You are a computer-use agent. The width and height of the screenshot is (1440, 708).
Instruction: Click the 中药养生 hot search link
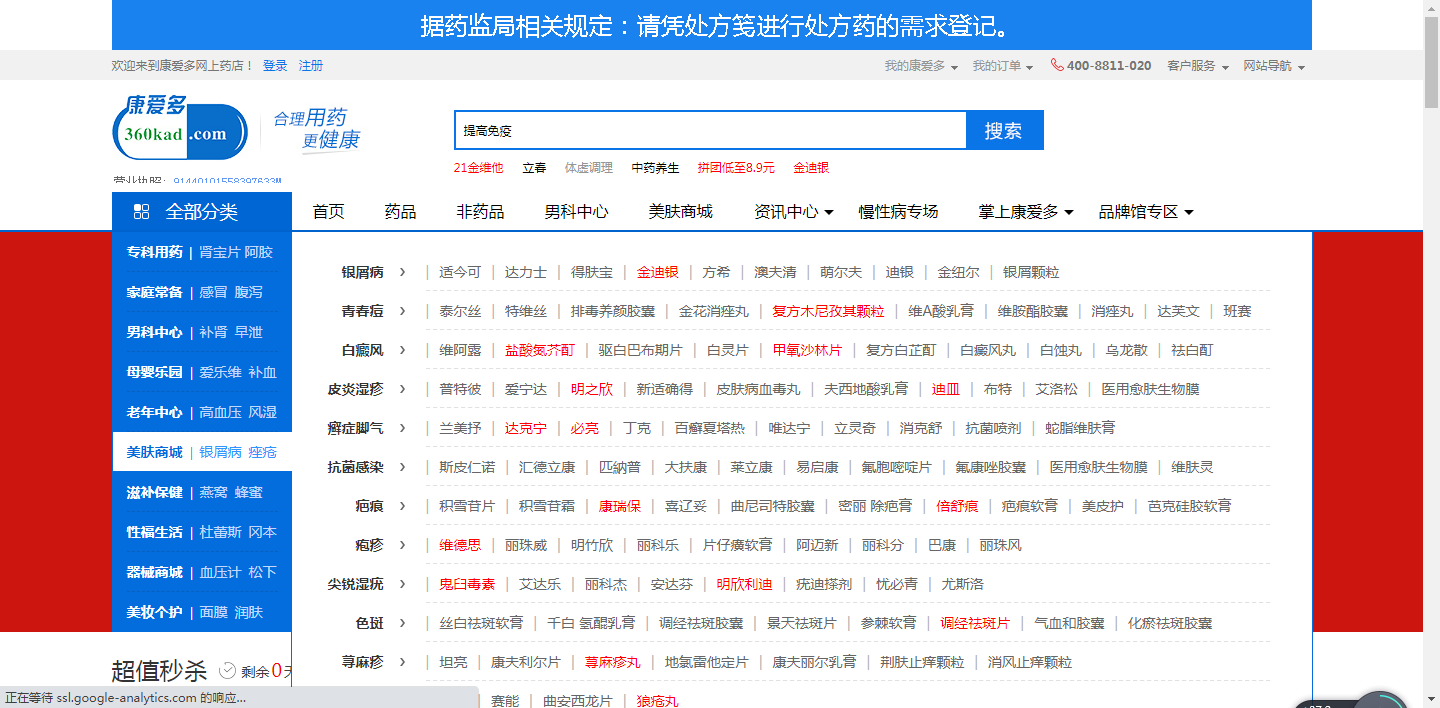coord(655,168)
